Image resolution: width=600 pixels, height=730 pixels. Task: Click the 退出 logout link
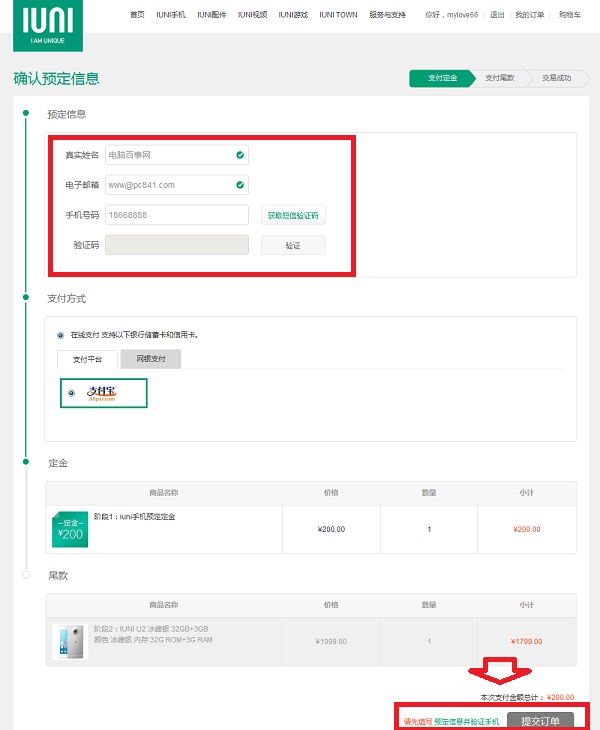point(497,15)
